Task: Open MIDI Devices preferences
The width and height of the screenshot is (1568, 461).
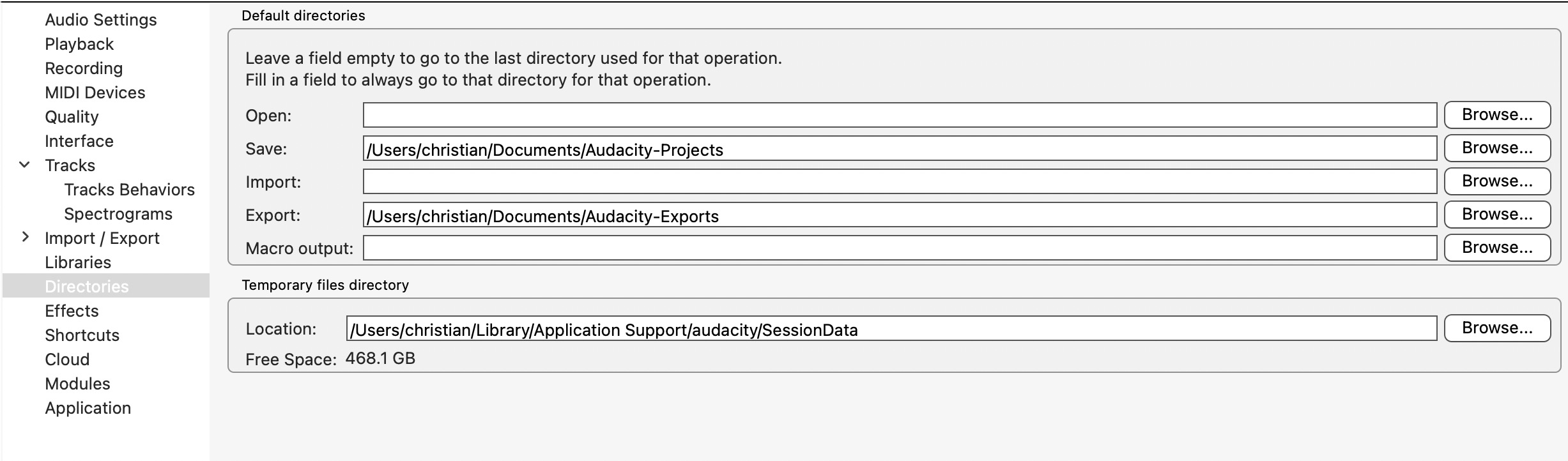Action: point(95,93)
